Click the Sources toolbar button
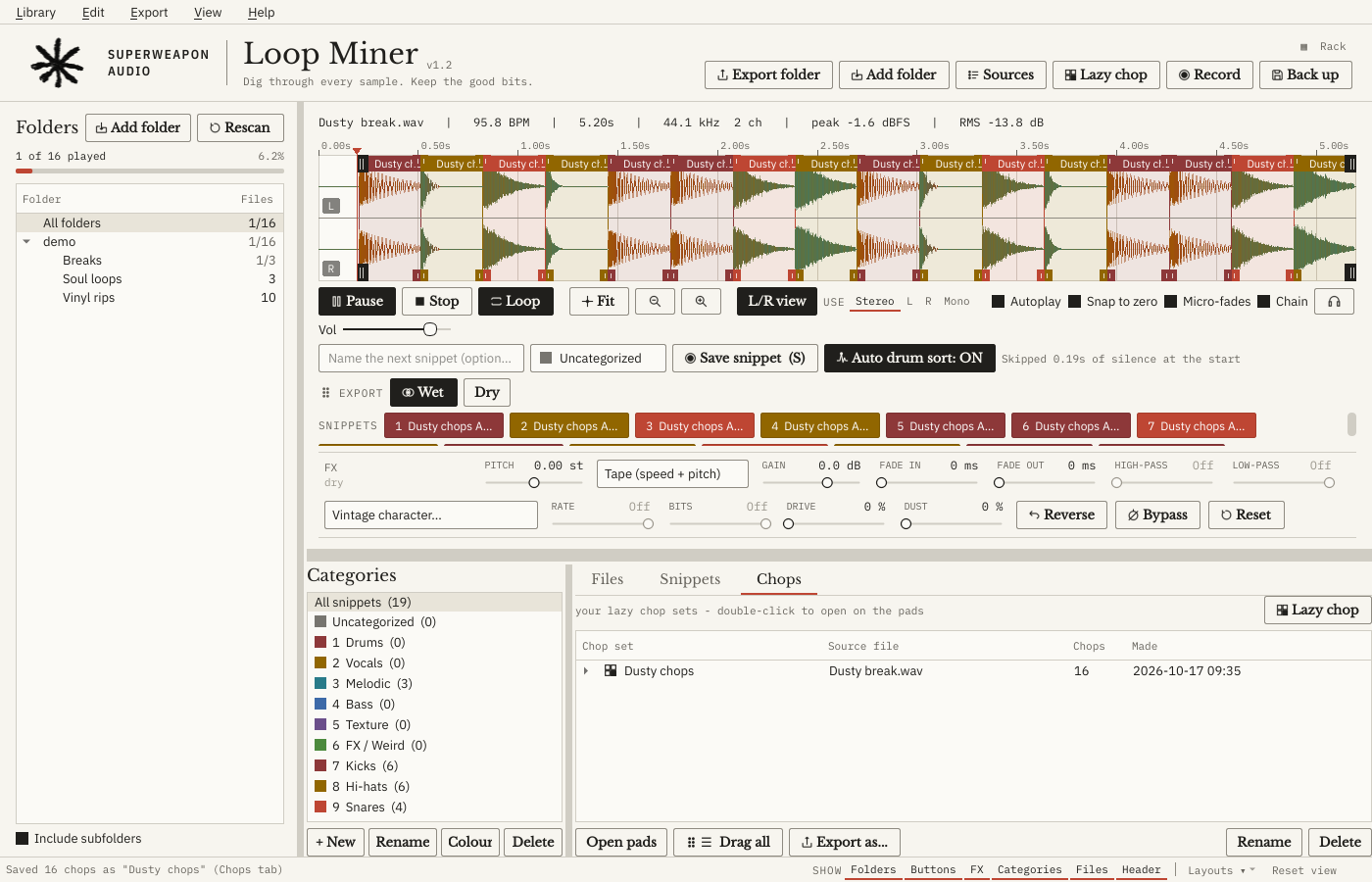The width and height of the screenshot is (1372, 882). pyautogui.click(x=1001, y=75)
